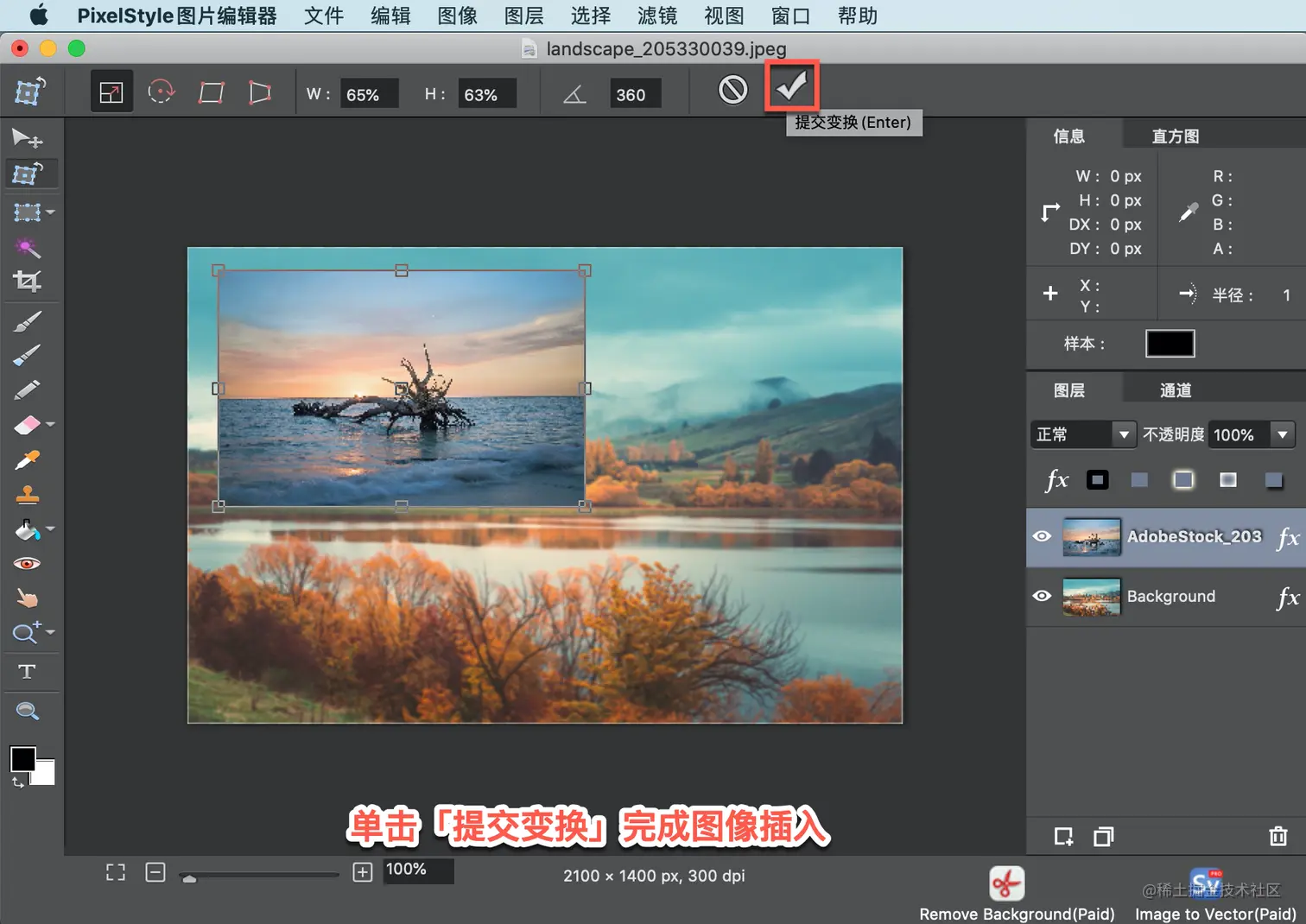The image size is (1306, 924).
Task: Choose the Perspective transform mode
Action: tap(260, 92)
